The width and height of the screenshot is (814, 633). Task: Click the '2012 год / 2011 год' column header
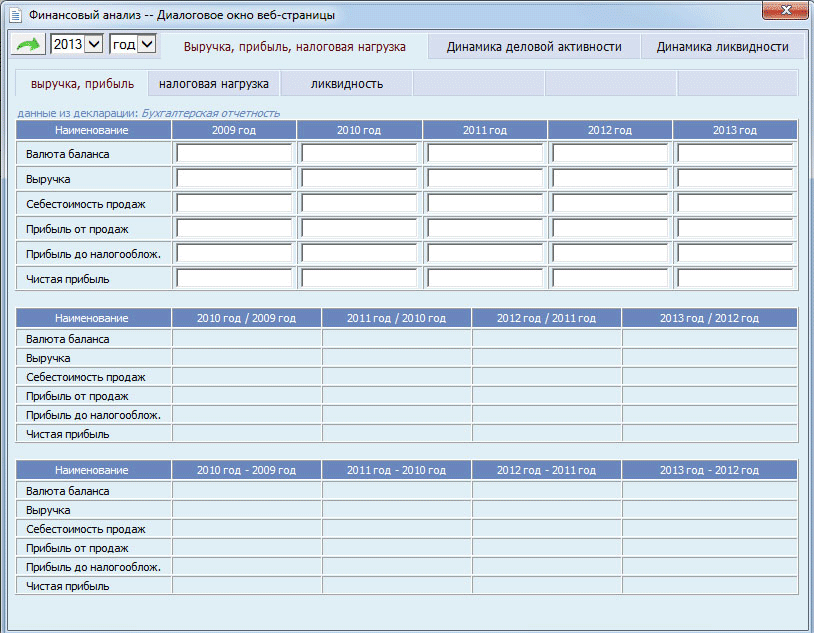[x=547, y=318]
